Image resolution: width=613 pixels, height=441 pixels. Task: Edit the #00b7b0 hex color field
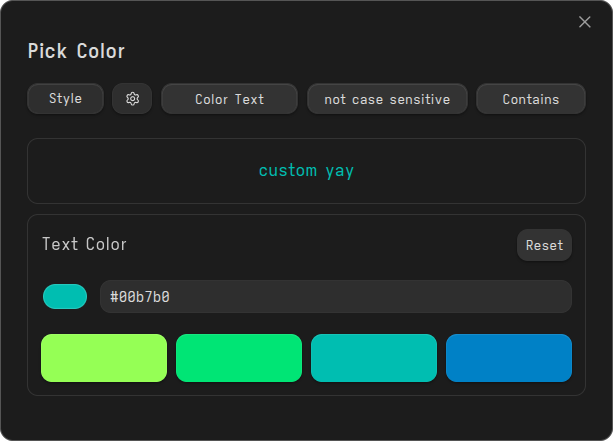pyautogui.click(x=336, y=296)
